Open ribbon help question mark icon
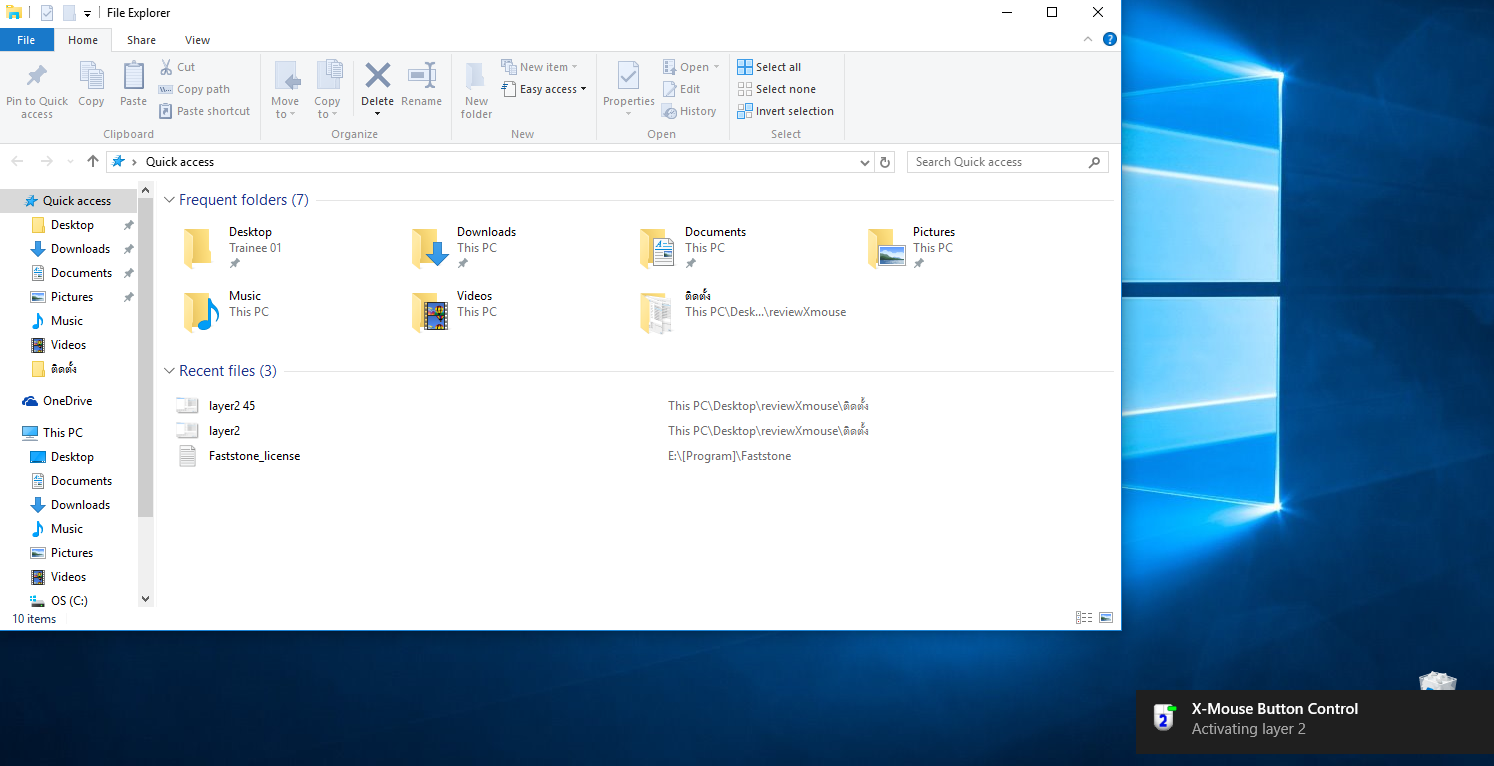 (1109, 40)
